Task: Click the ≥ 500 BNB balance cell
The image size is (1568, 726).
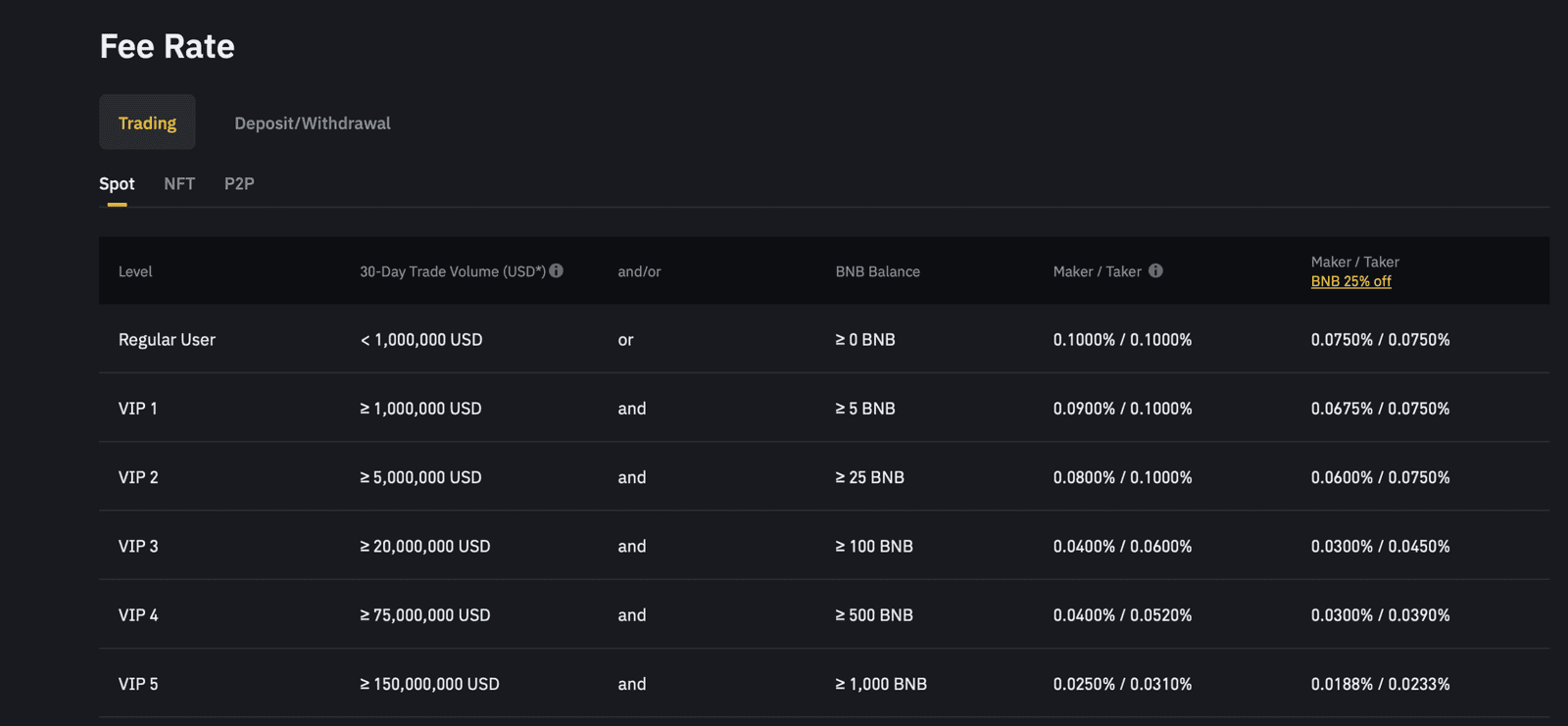Action: tap(874, 615)
